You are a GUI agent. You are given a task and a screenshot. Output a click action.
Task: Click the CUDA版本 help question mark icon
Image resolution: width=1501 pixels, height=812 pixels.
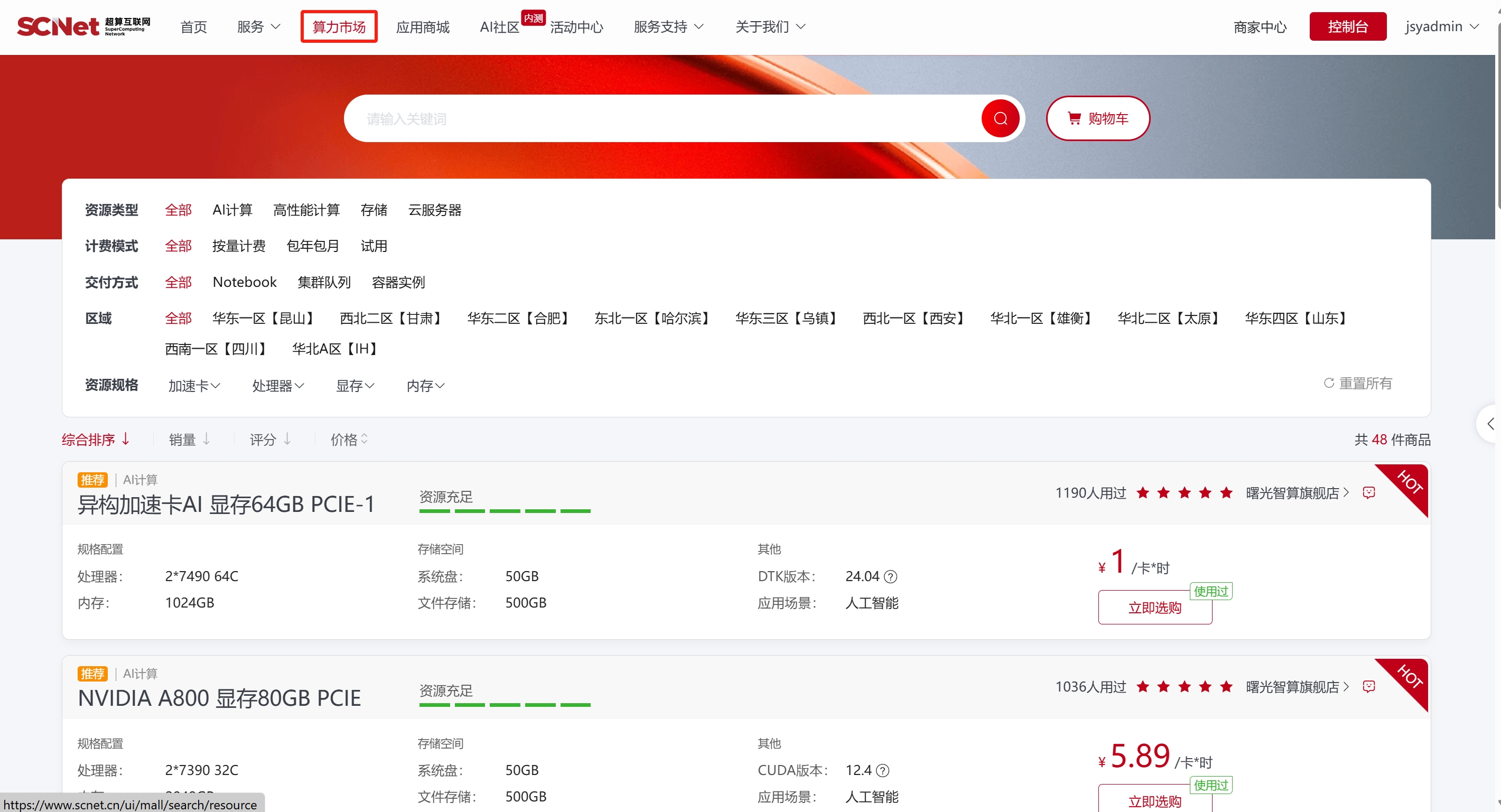tap(883, 771)
